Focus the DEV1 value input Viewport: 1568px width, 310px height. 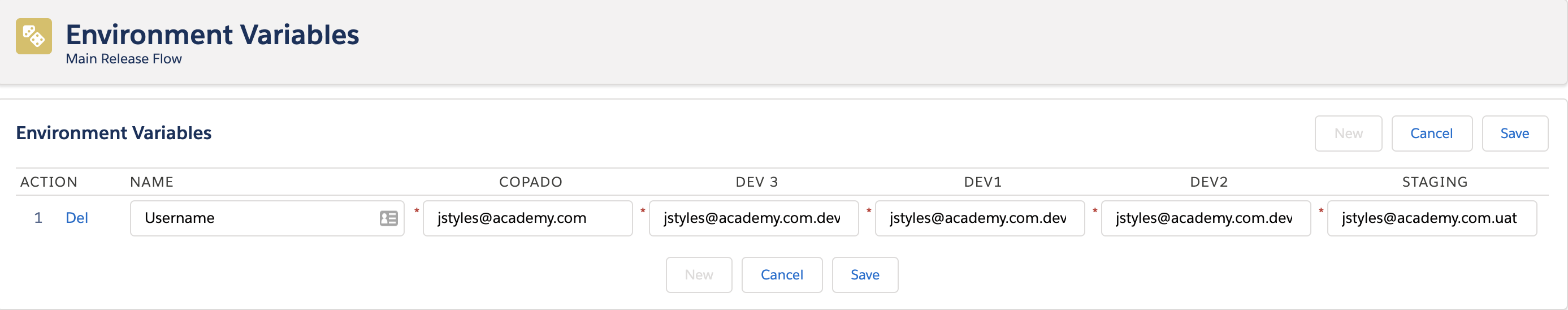(980, 218)
